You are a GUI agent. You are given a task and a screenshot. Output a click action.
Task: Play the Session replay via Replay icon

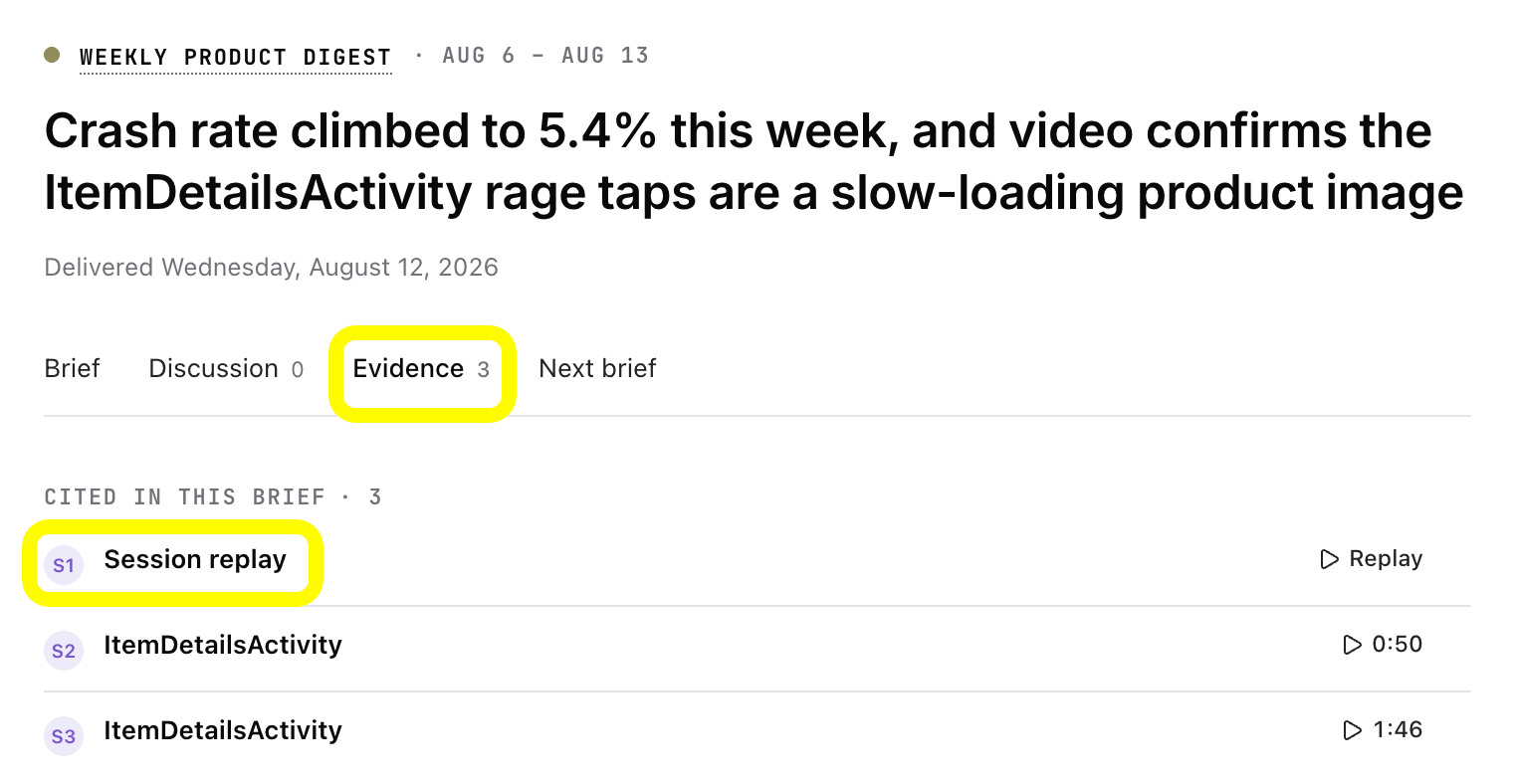coord(1329,559)
